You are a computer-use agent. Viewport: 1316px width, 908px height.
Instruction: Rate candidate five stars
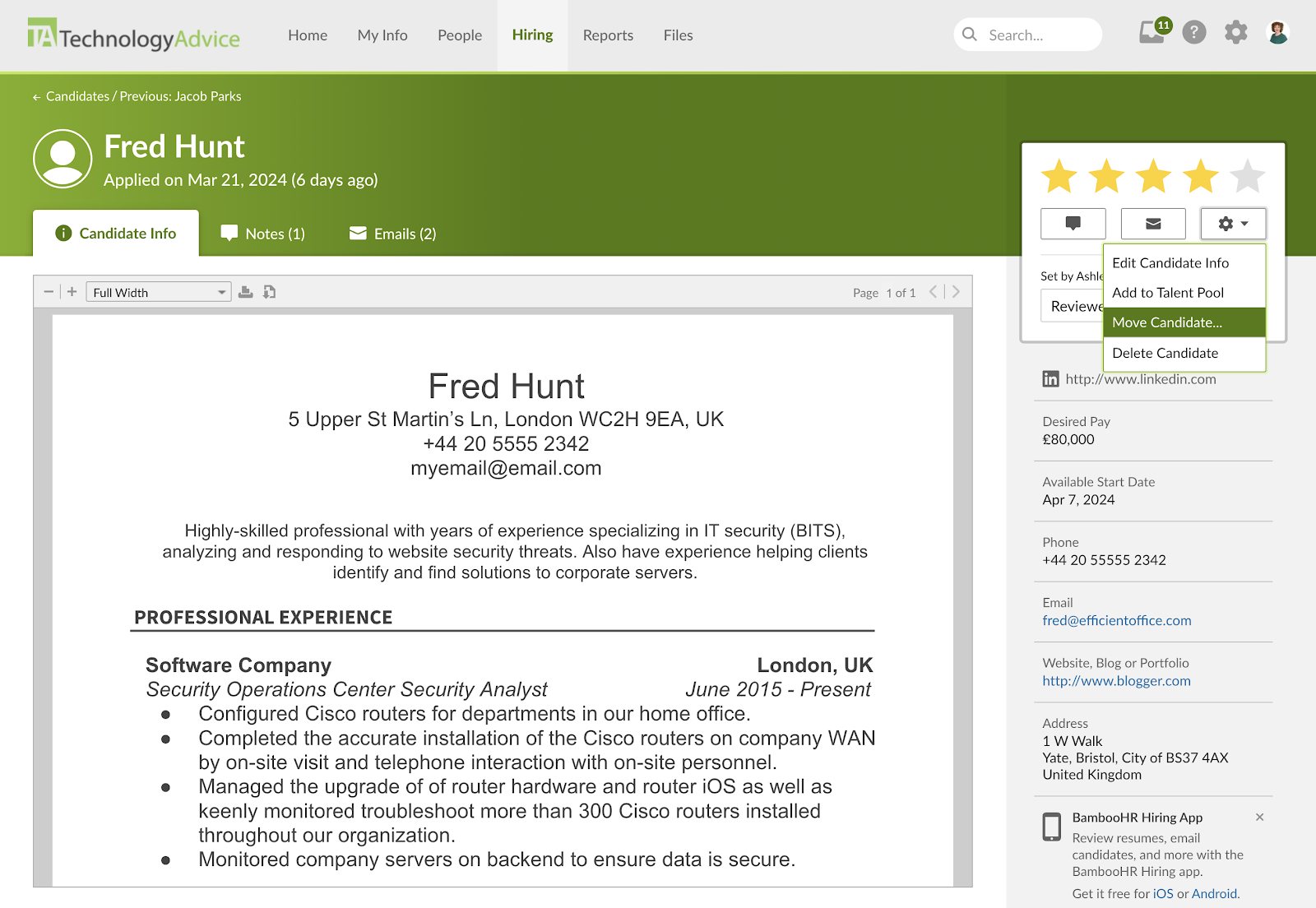[x=1248, y=176]
